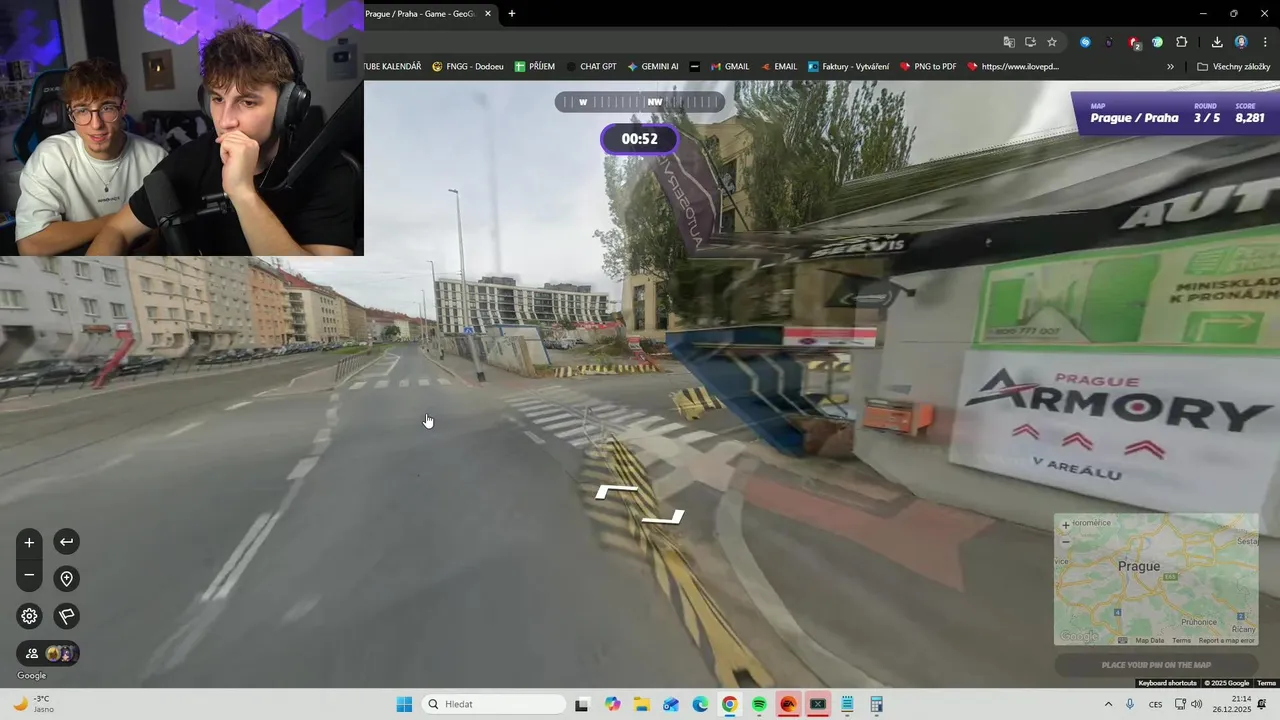
Task: Expand hidden bookmarks chevron
Action: pos(1170,67)
